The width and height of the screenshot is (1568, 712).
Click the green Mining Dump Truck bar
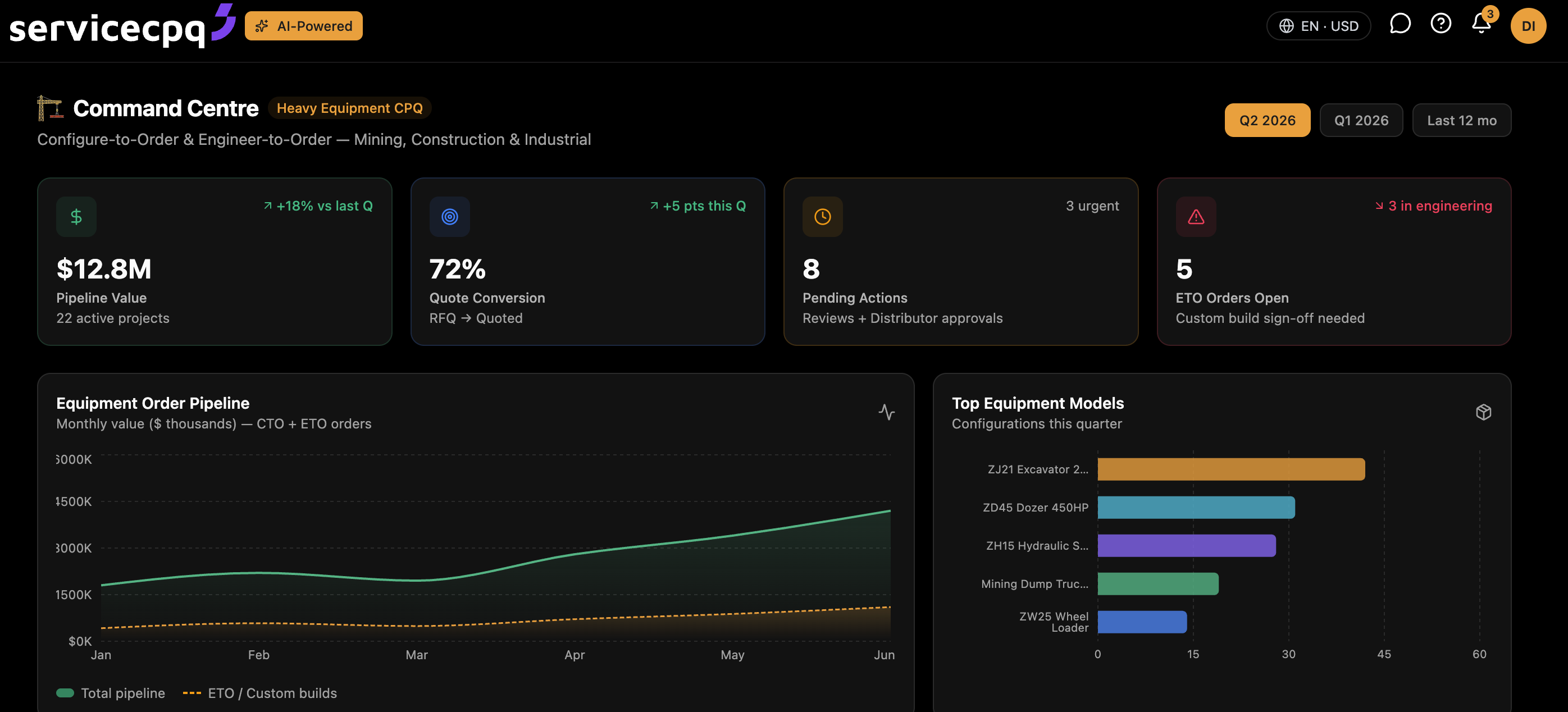pos(1157,584)
